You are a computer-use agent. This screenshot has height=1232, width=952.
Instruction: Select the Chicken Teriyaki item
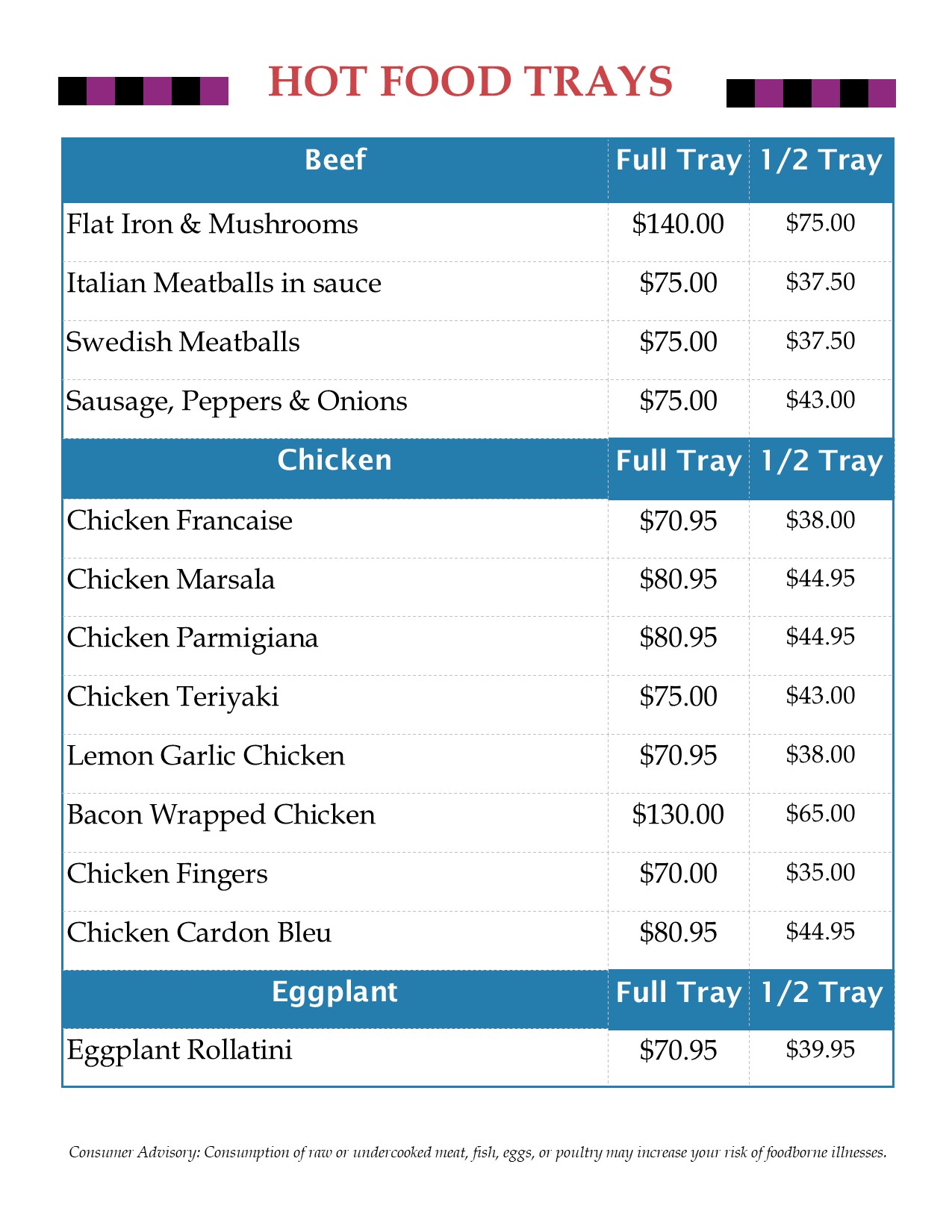pos(172,697)
